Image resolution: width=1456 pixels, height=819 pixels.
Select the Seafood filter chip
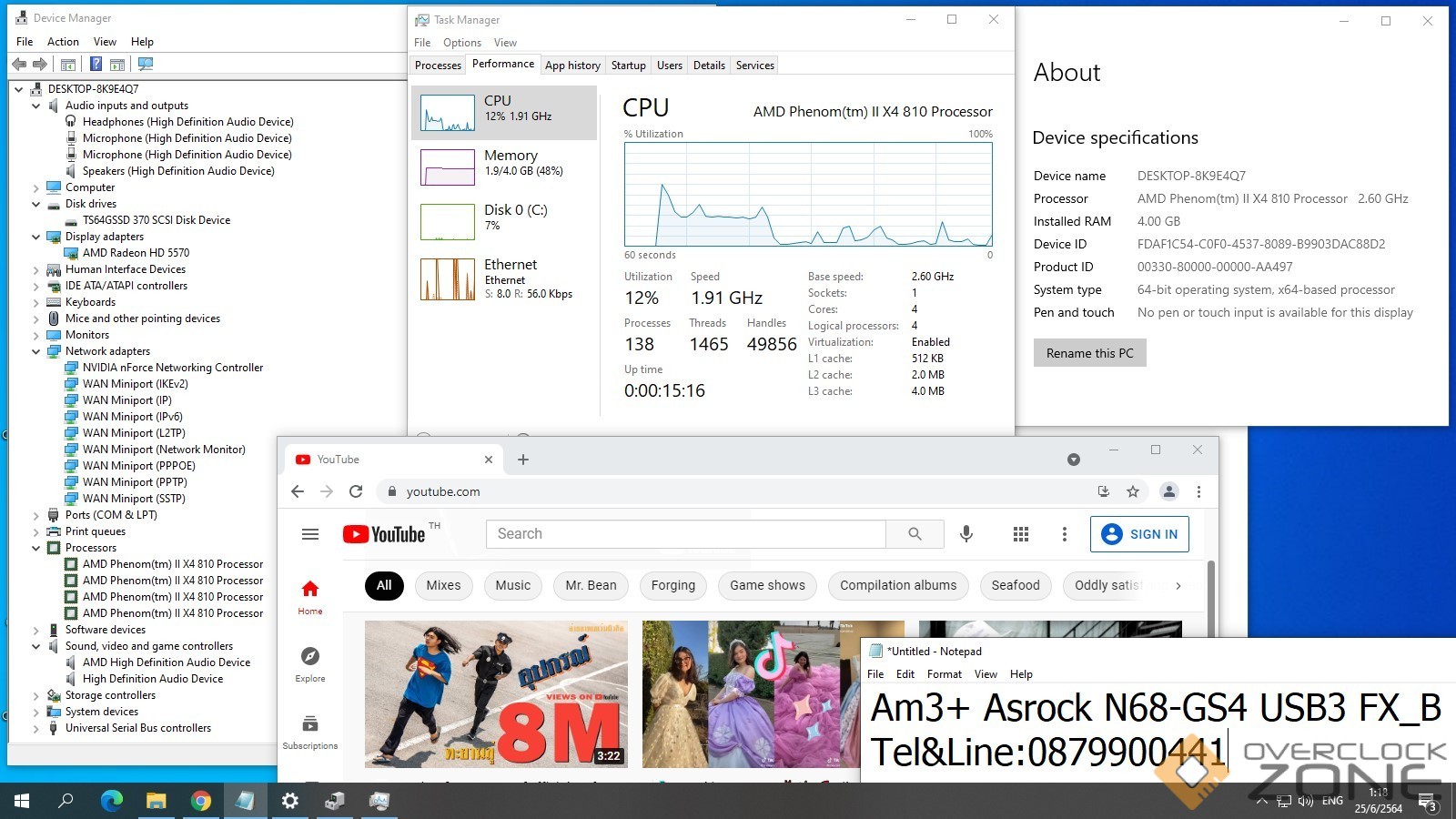point(1015,585)
